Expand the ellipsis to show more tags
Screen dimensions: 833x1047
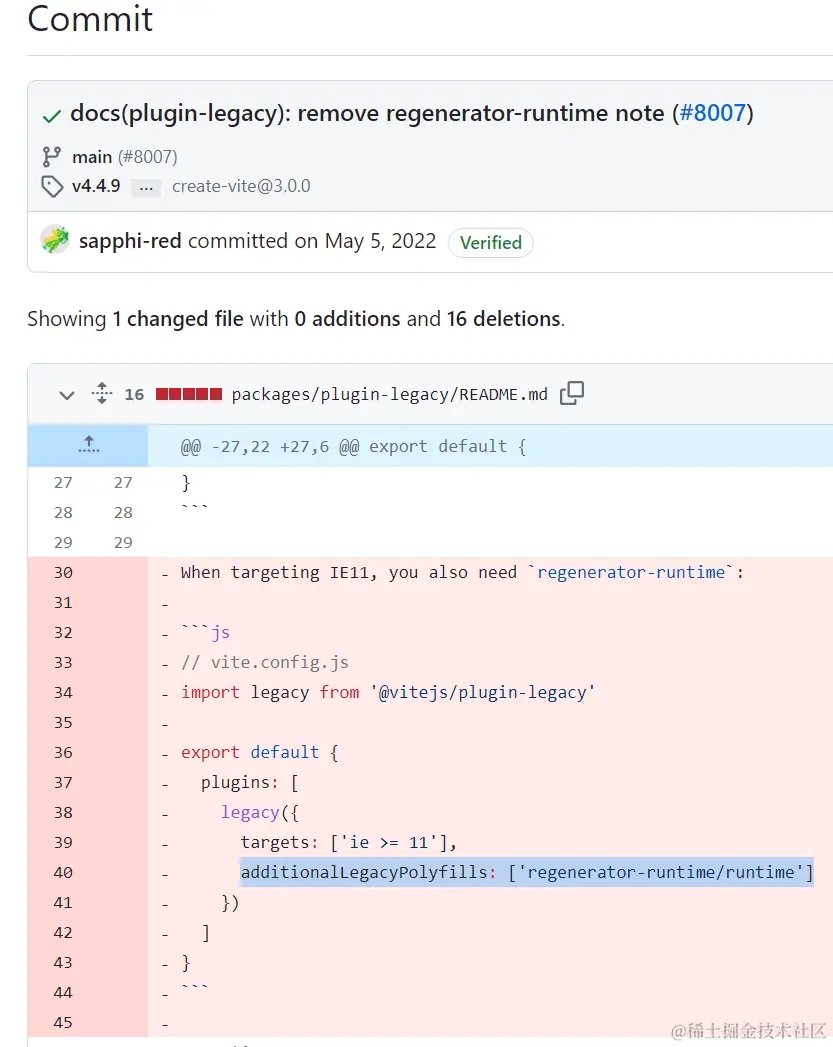146,187
